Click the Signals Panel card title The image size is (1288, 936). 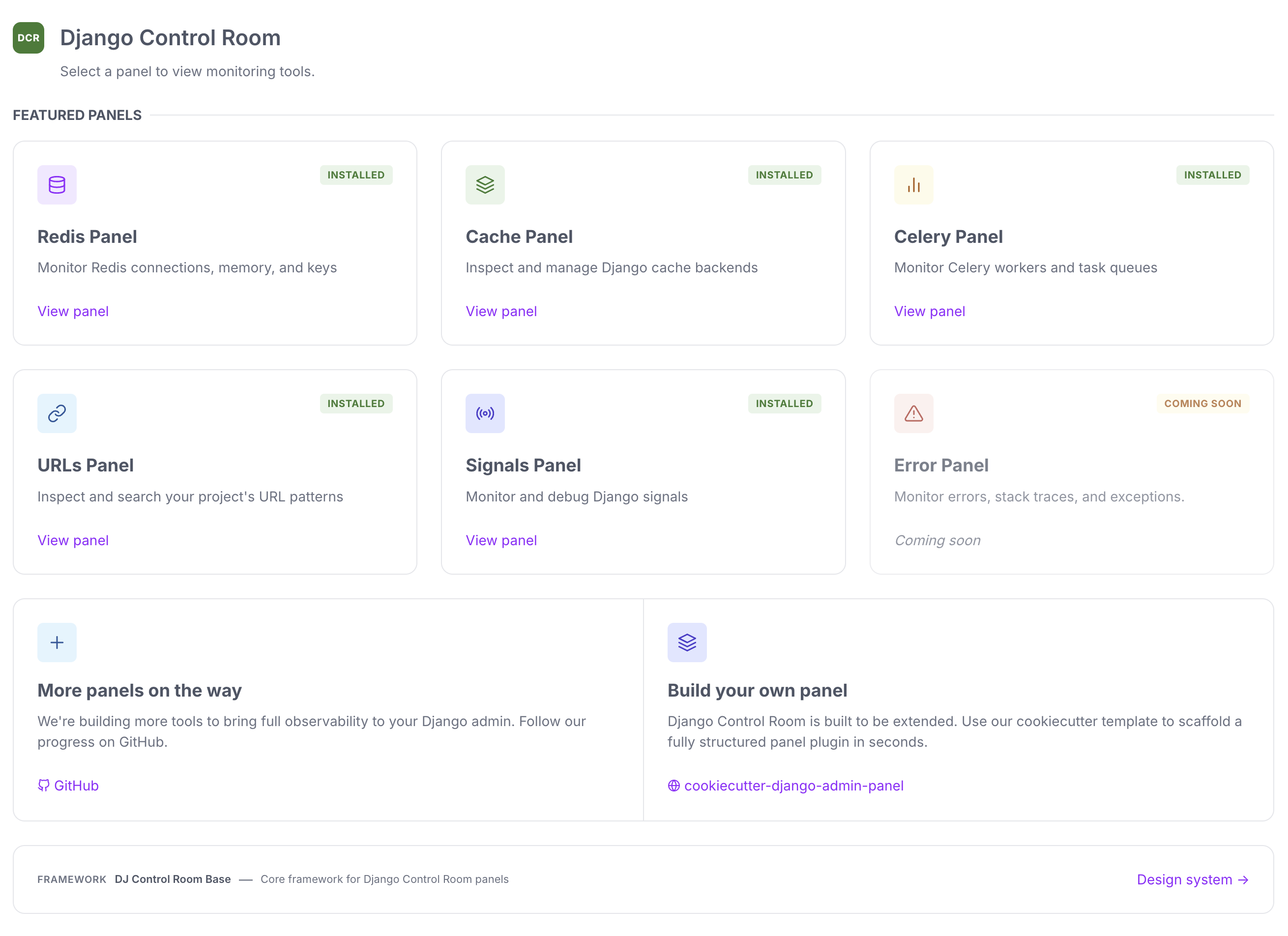tap(523, 466)
